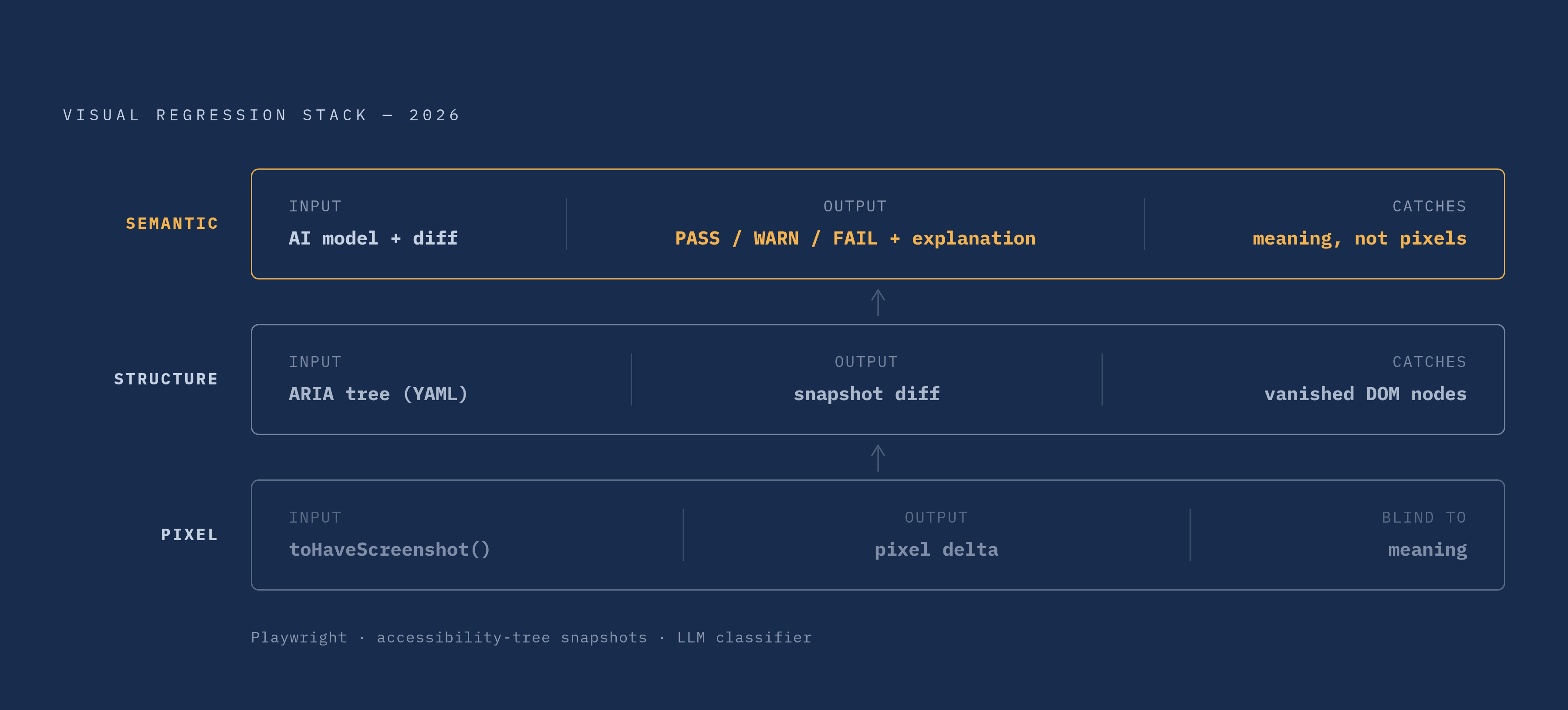Click INPUT header in STRUCTURE row
This screenshot has height=710, width=1568.
tap(315, 362)
